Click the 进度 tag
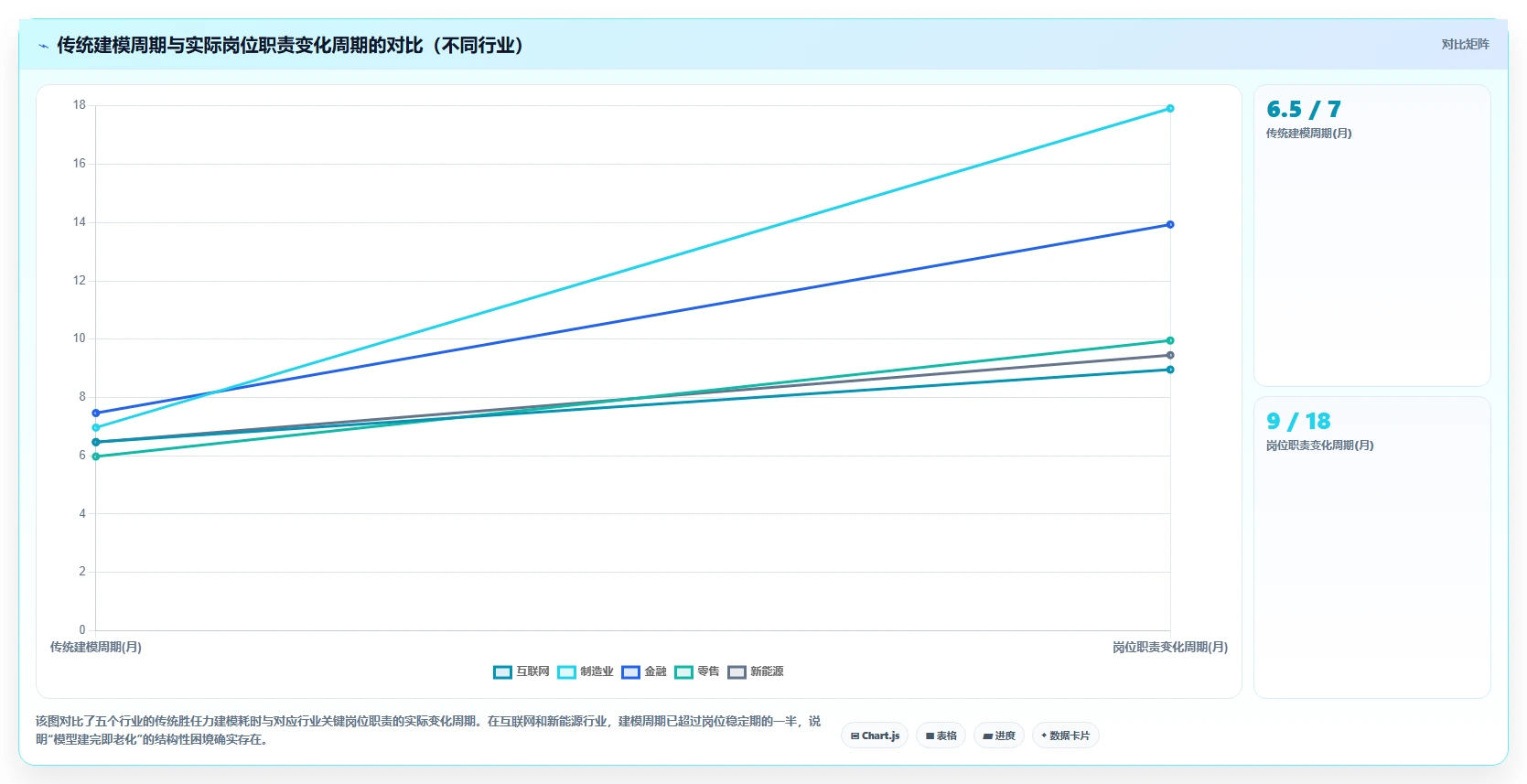1527x784 pixels. [x=999, y=736]
